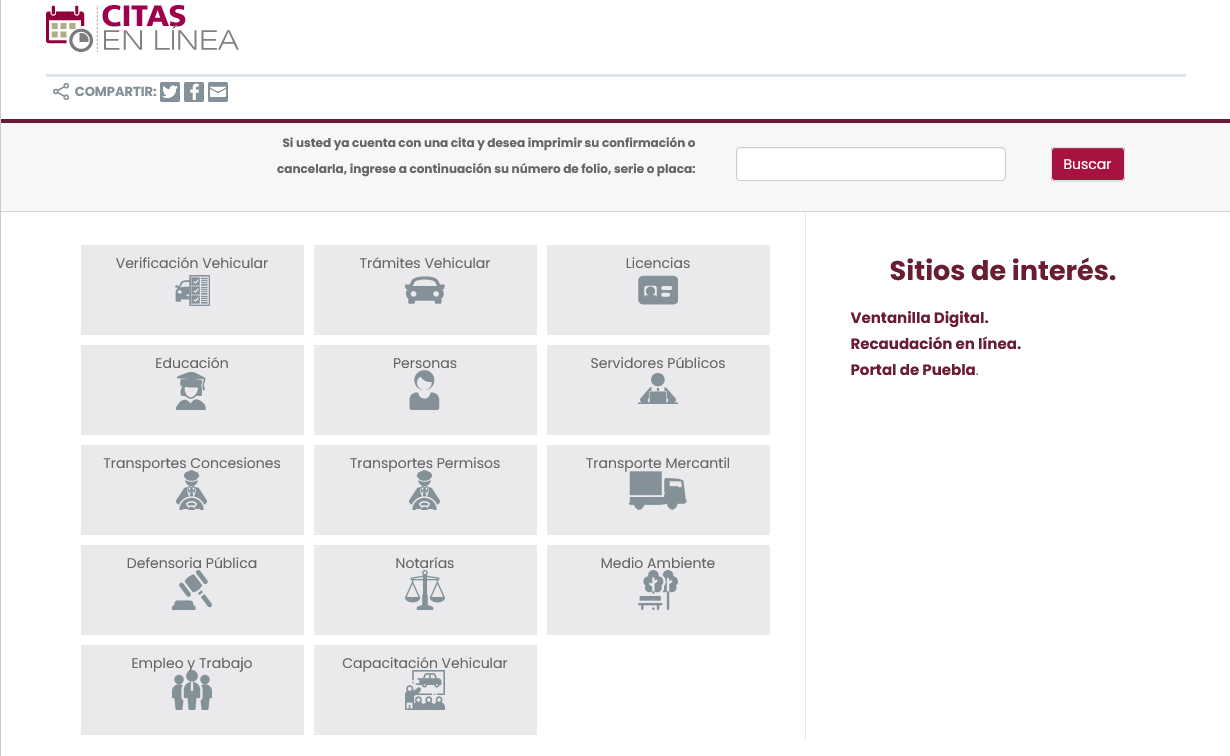Open Transporte Mercantil truck icon
This screenshot has height=756, width=1230.
658,491
